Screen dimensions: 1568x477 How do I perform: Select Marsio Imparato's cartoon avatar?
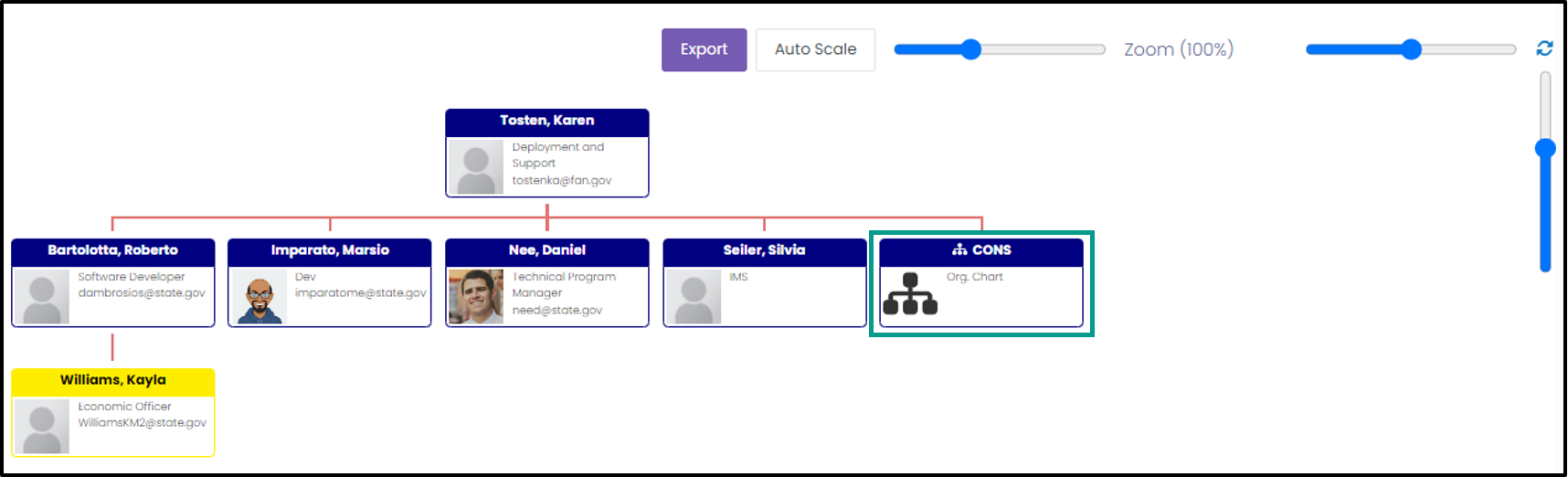click(260, 296)
